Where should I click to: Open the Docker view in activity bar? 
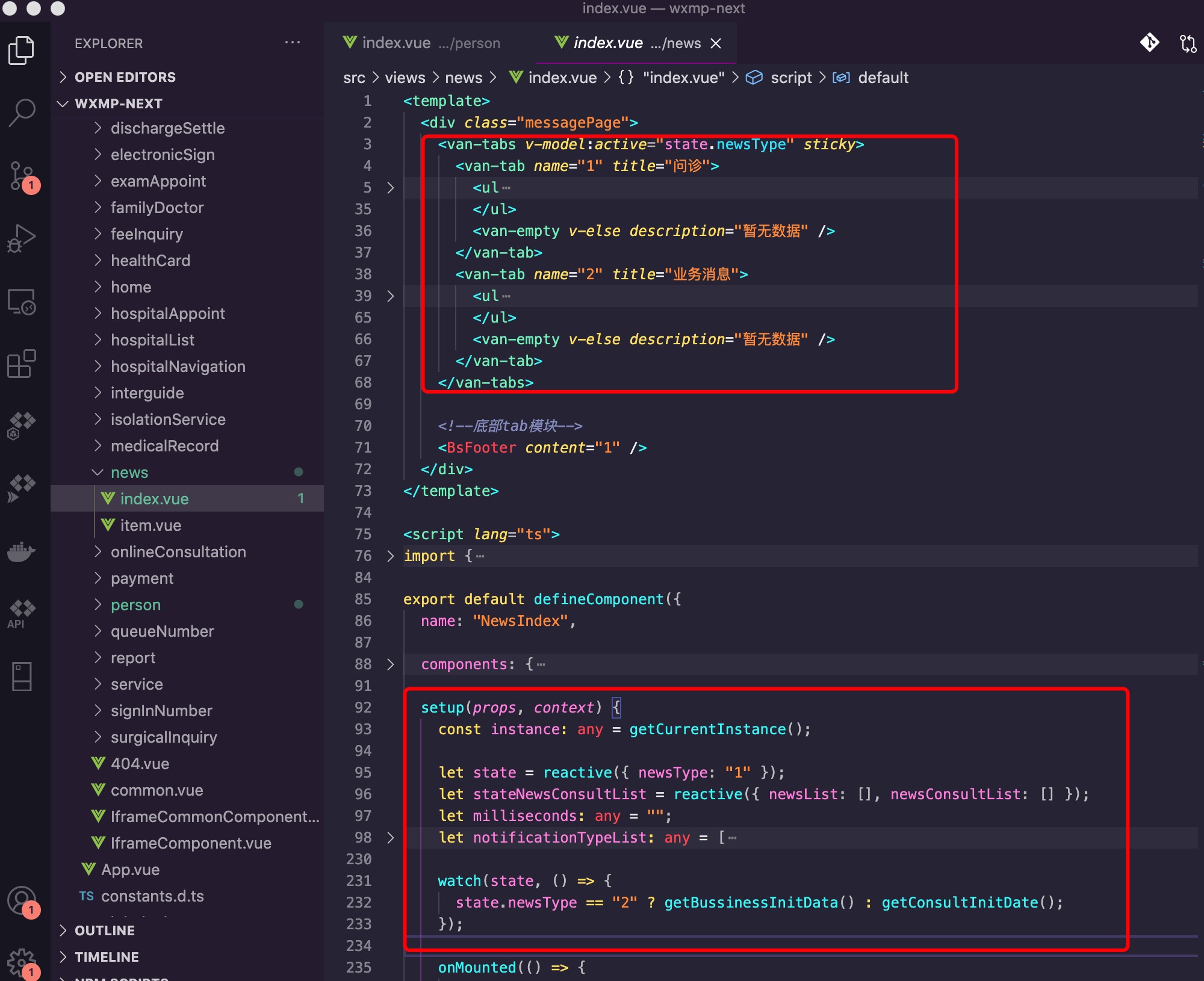click(22, 551)
